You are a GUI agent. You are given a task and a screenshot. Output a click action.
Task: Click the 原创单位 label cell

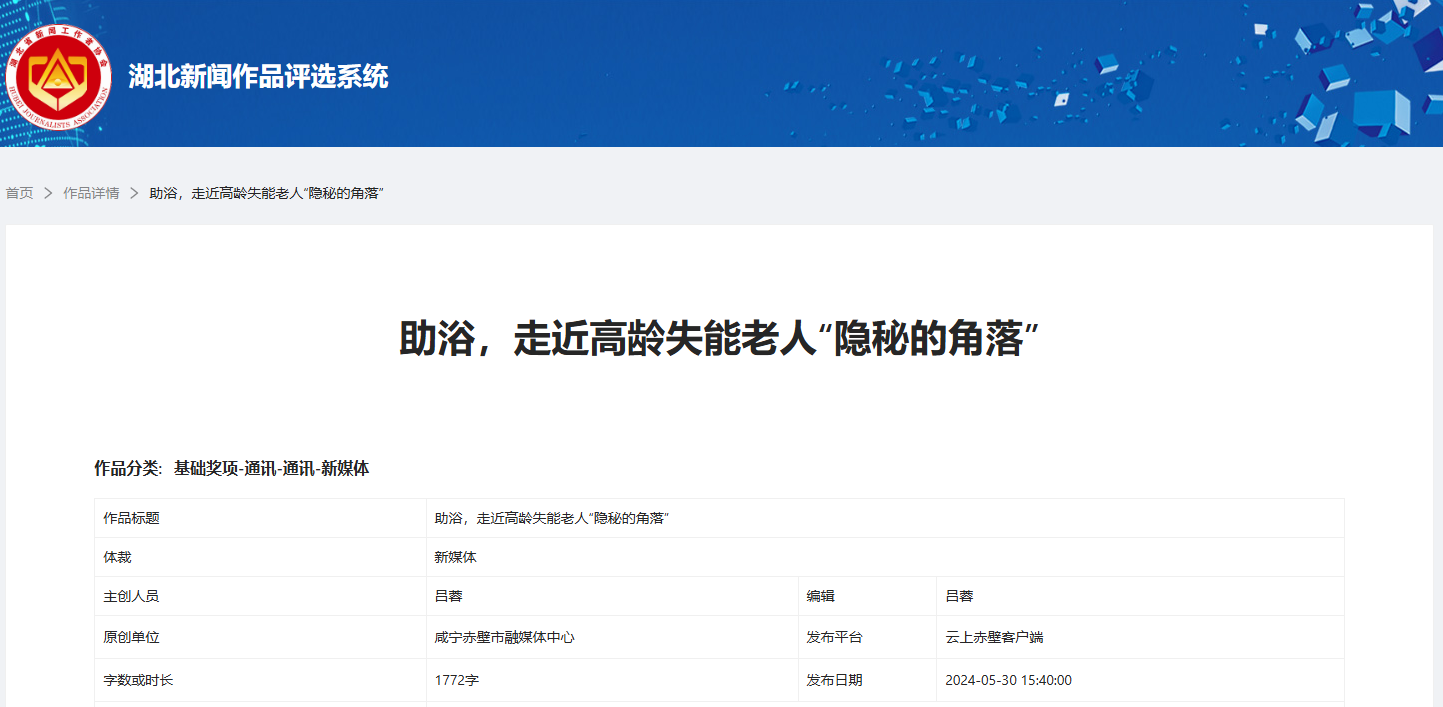(x=131, y=637)
